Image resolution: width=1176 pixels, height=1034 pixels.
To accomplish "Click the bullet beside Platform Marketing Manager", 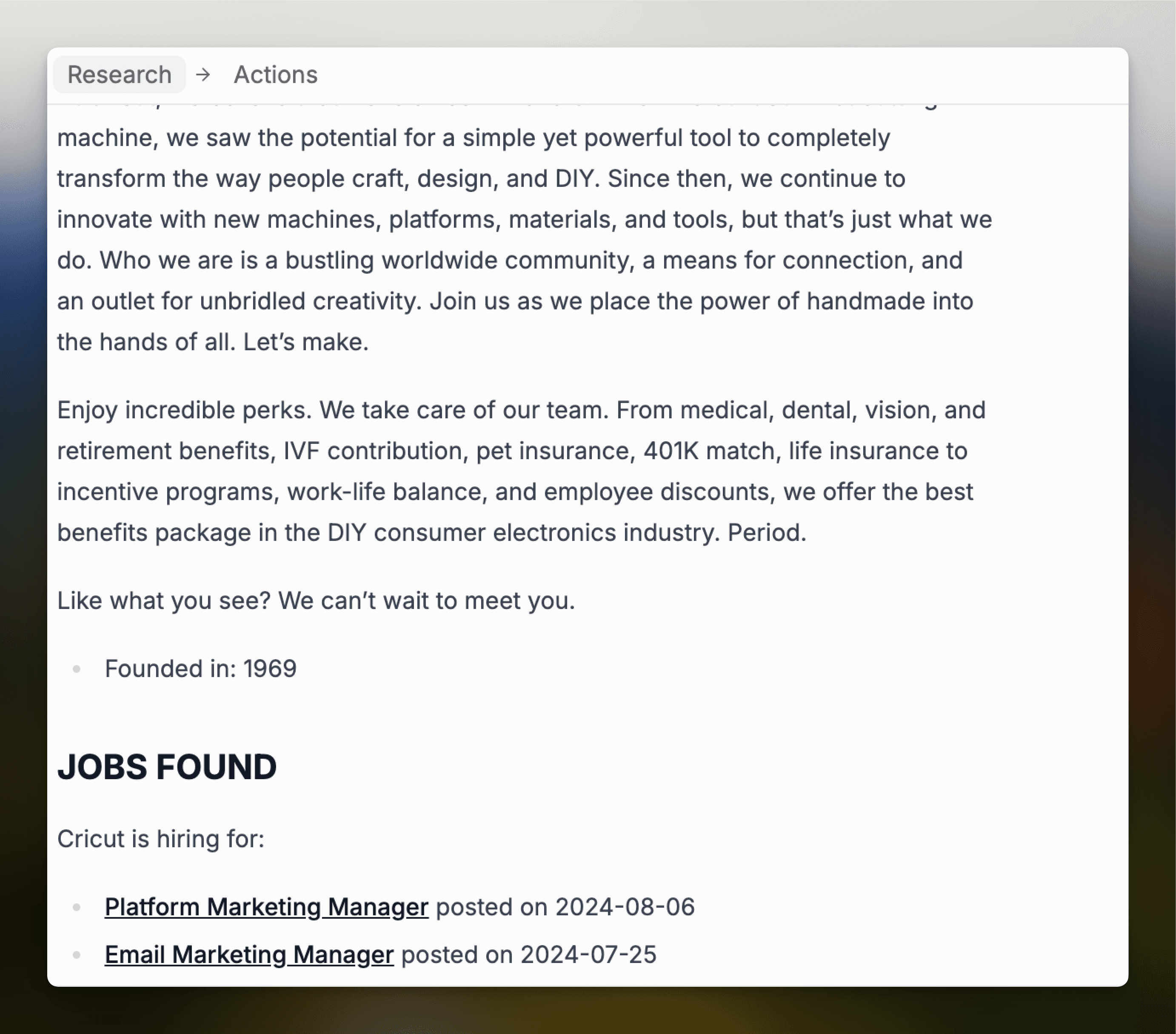I will pyautogui.click(x=77, y=908).
